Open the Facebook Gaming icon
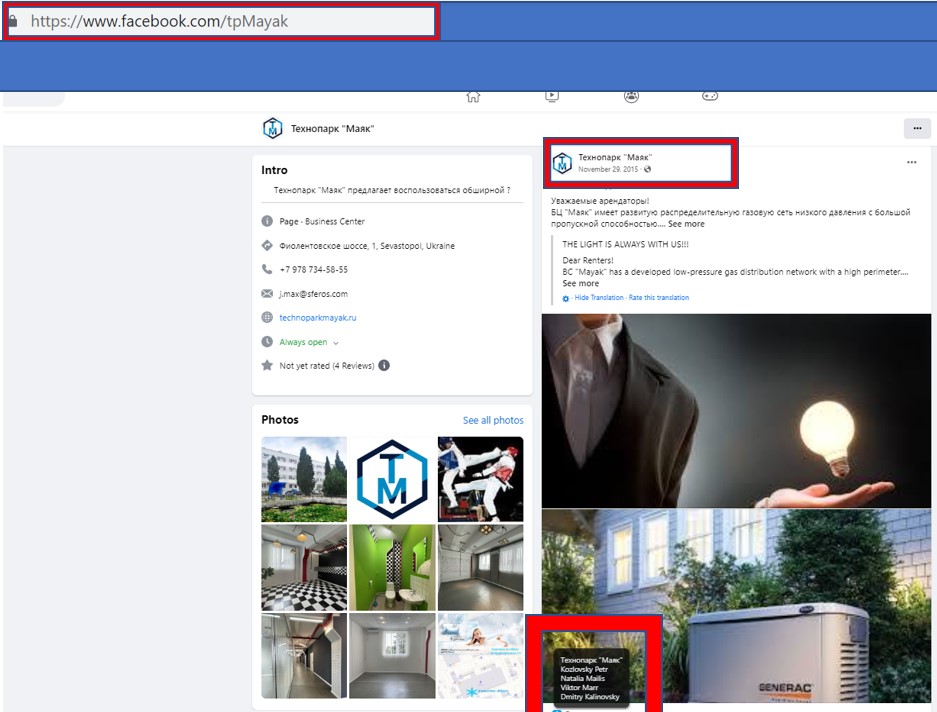This screenshot has height=712, width=937. tap(710, 96)
